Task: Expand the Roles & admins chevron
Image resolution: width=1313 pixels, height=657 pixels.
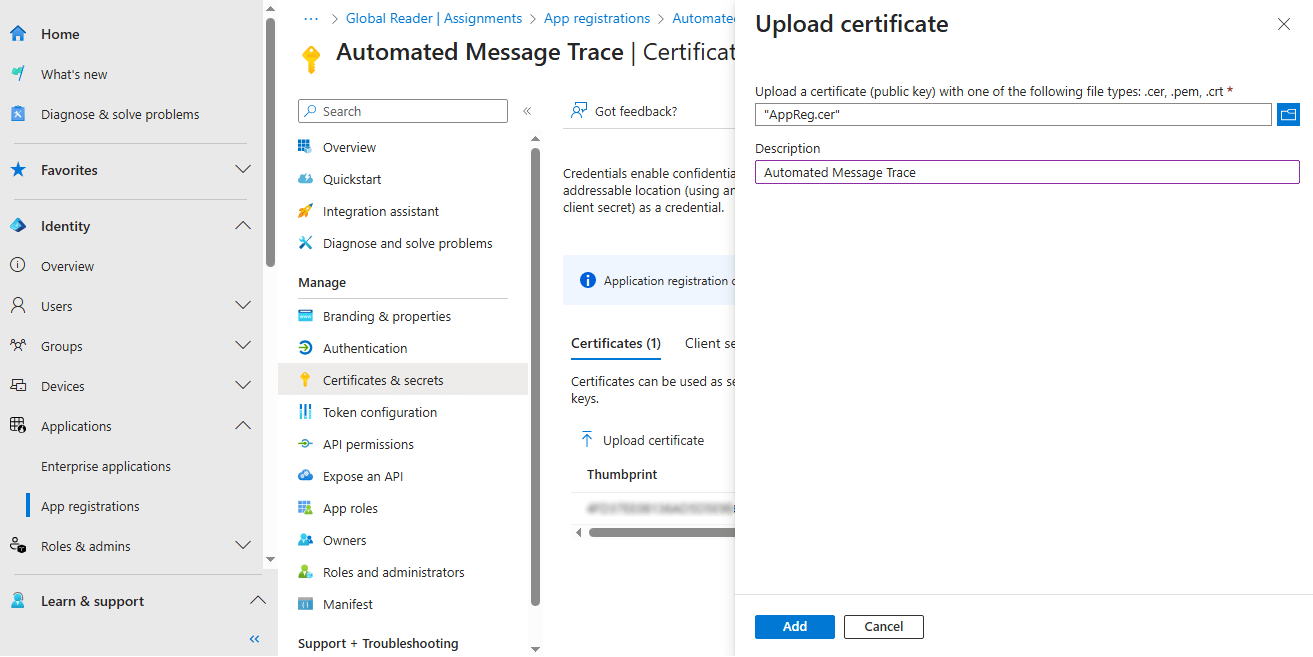Action: point(243,546)
